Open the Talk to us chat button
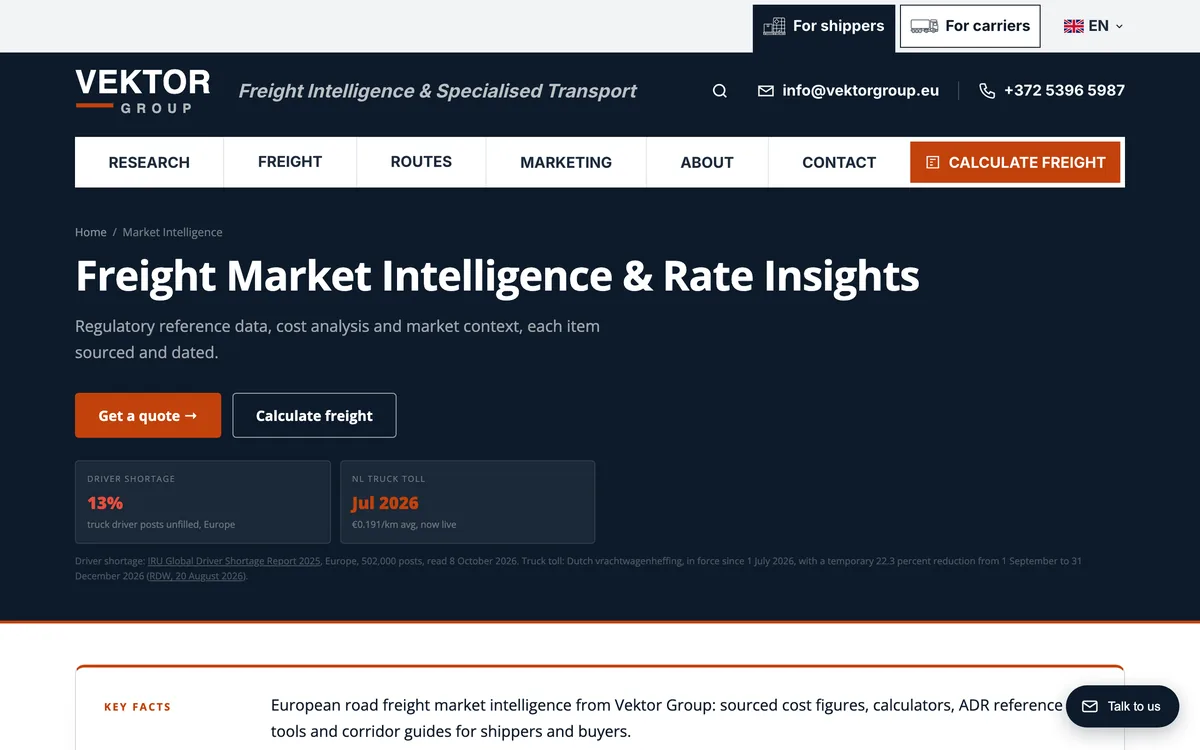 [x=1121, y=706]
